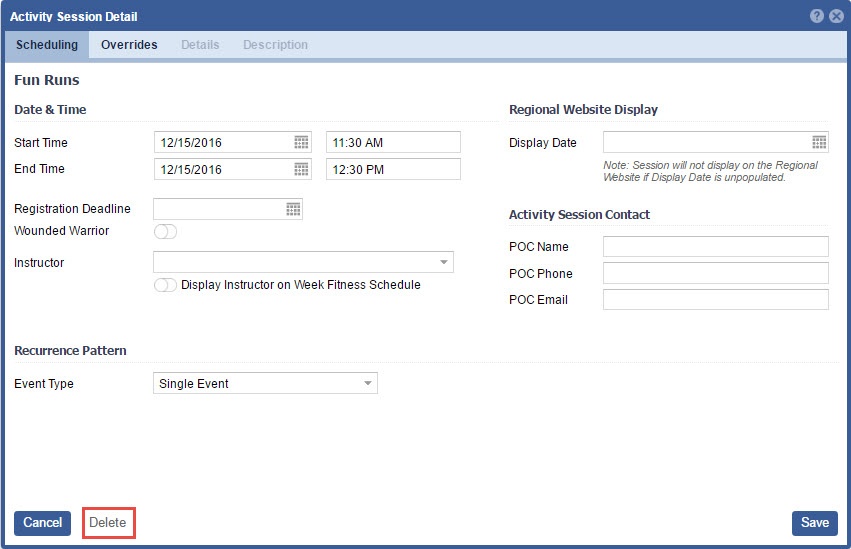Image resolution: width=851 pixels, height=549 pixels.
Task: Click the Delete button
Action: point(108,523)
